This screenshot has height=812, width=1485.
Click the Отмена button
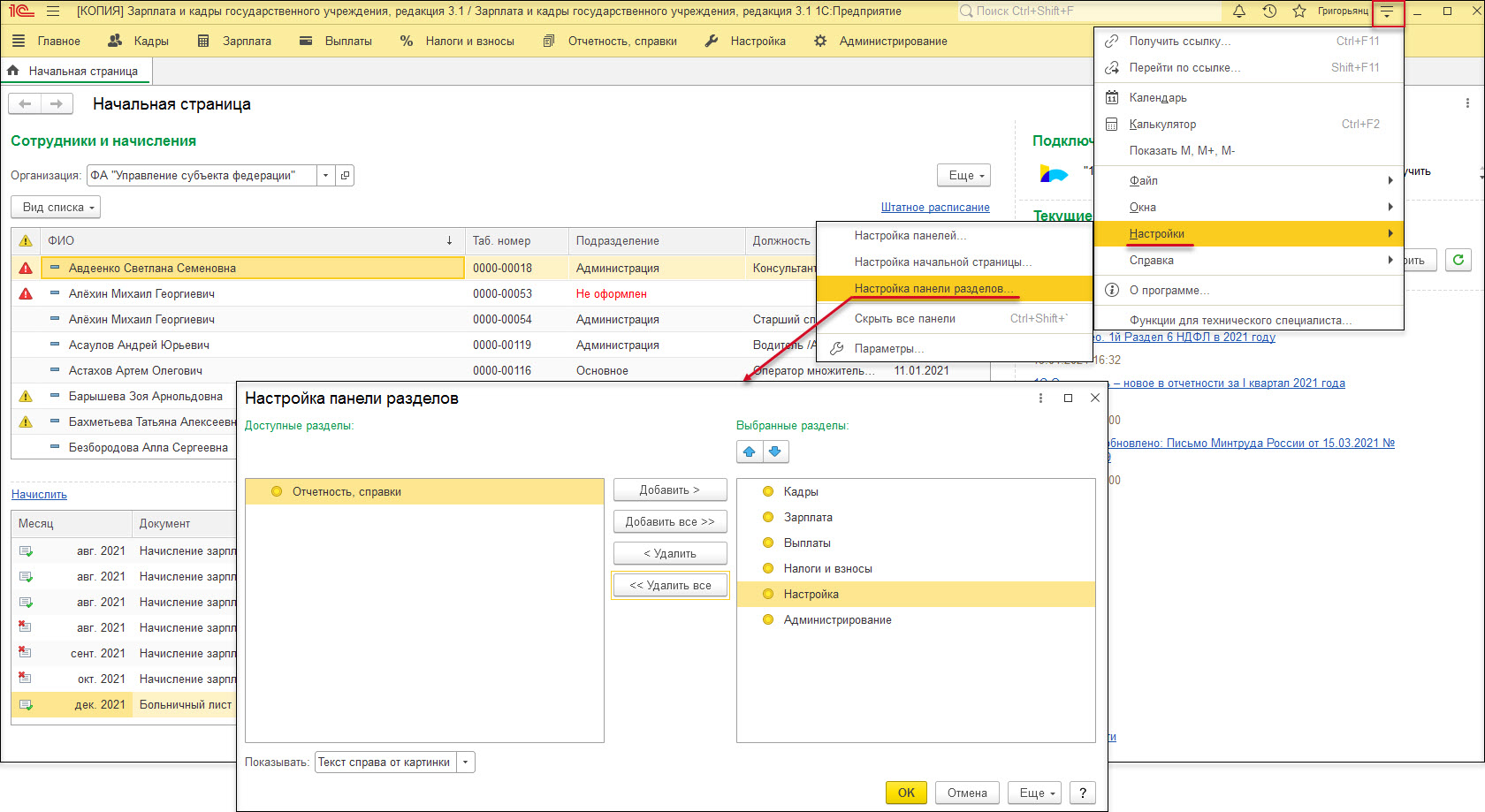tap(967, 793)
